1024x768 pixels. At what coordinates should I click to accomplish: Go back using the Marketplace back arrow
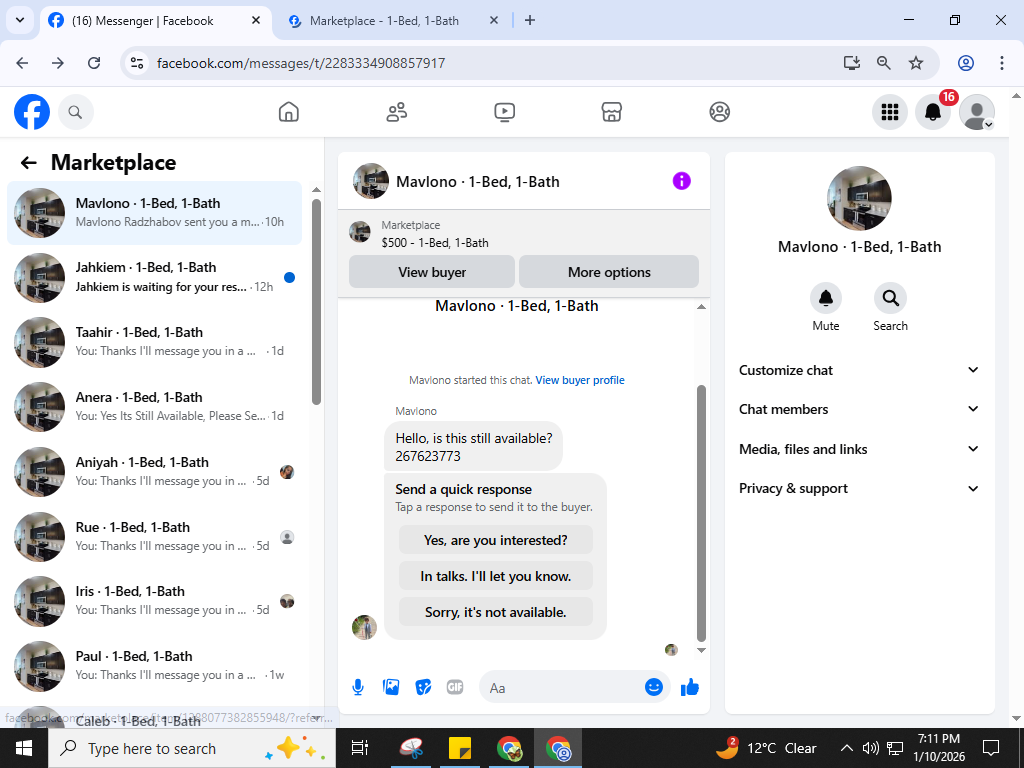[29, 163]
